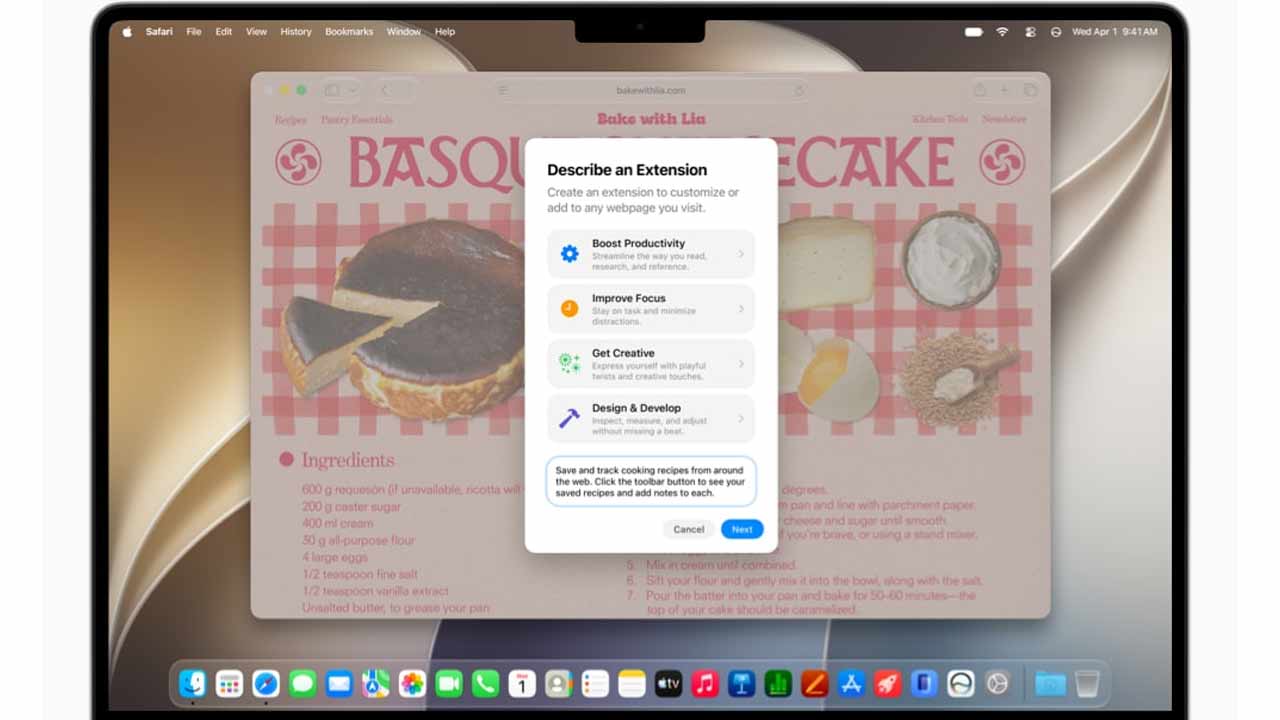Open the Help menu
Screen dimensions: 1280x720
tap(445, 32)
